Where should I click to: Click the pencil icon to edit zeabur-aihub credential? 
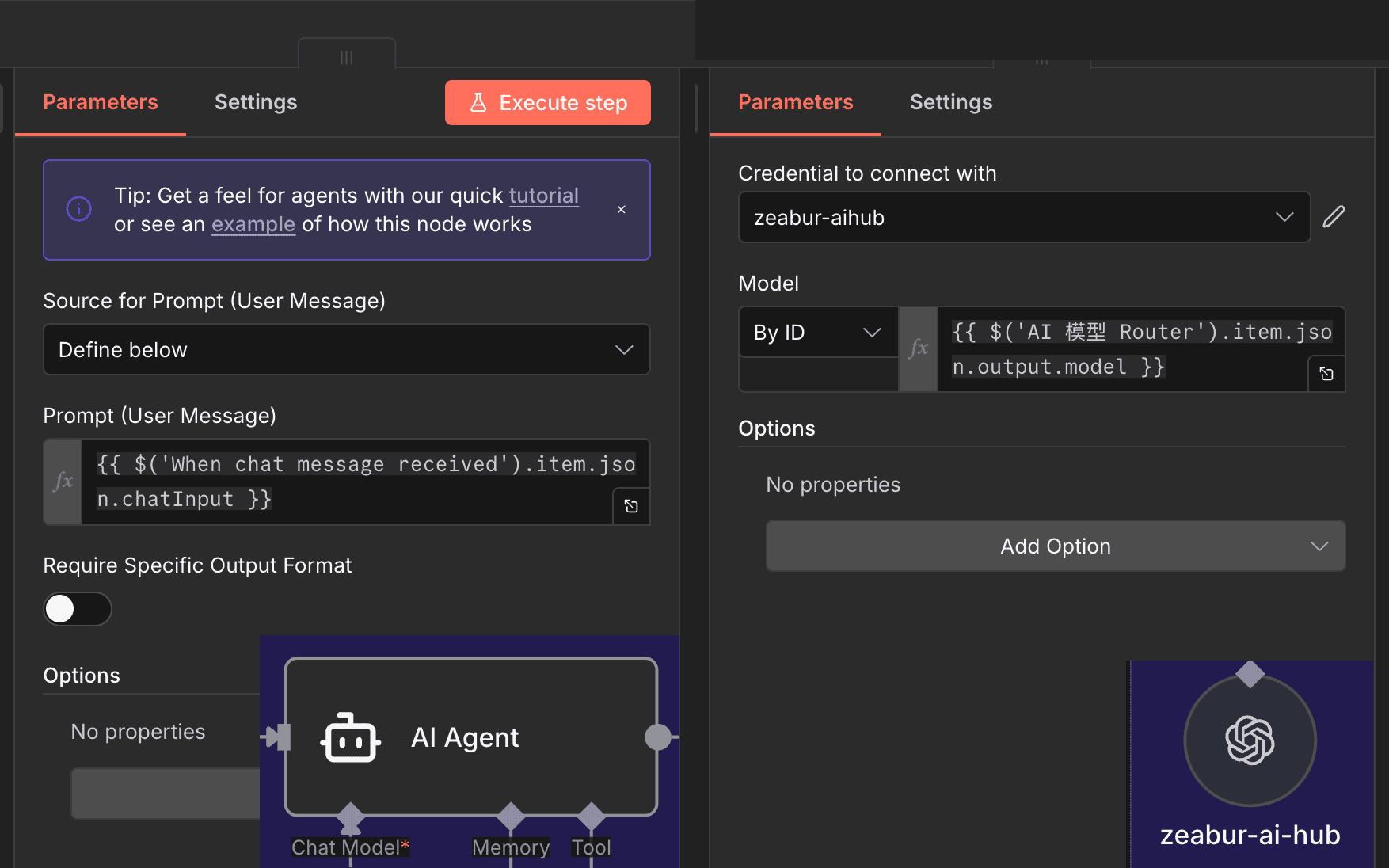[1334, 216]
